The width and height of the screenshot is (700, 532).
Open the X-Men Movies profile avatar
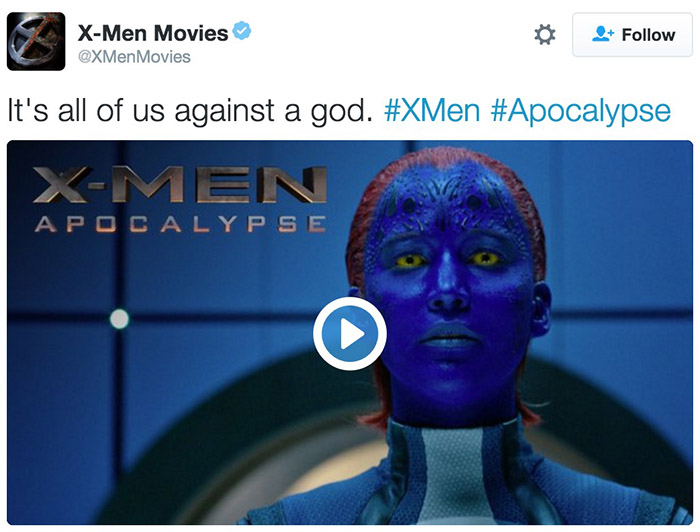[36, 42]
